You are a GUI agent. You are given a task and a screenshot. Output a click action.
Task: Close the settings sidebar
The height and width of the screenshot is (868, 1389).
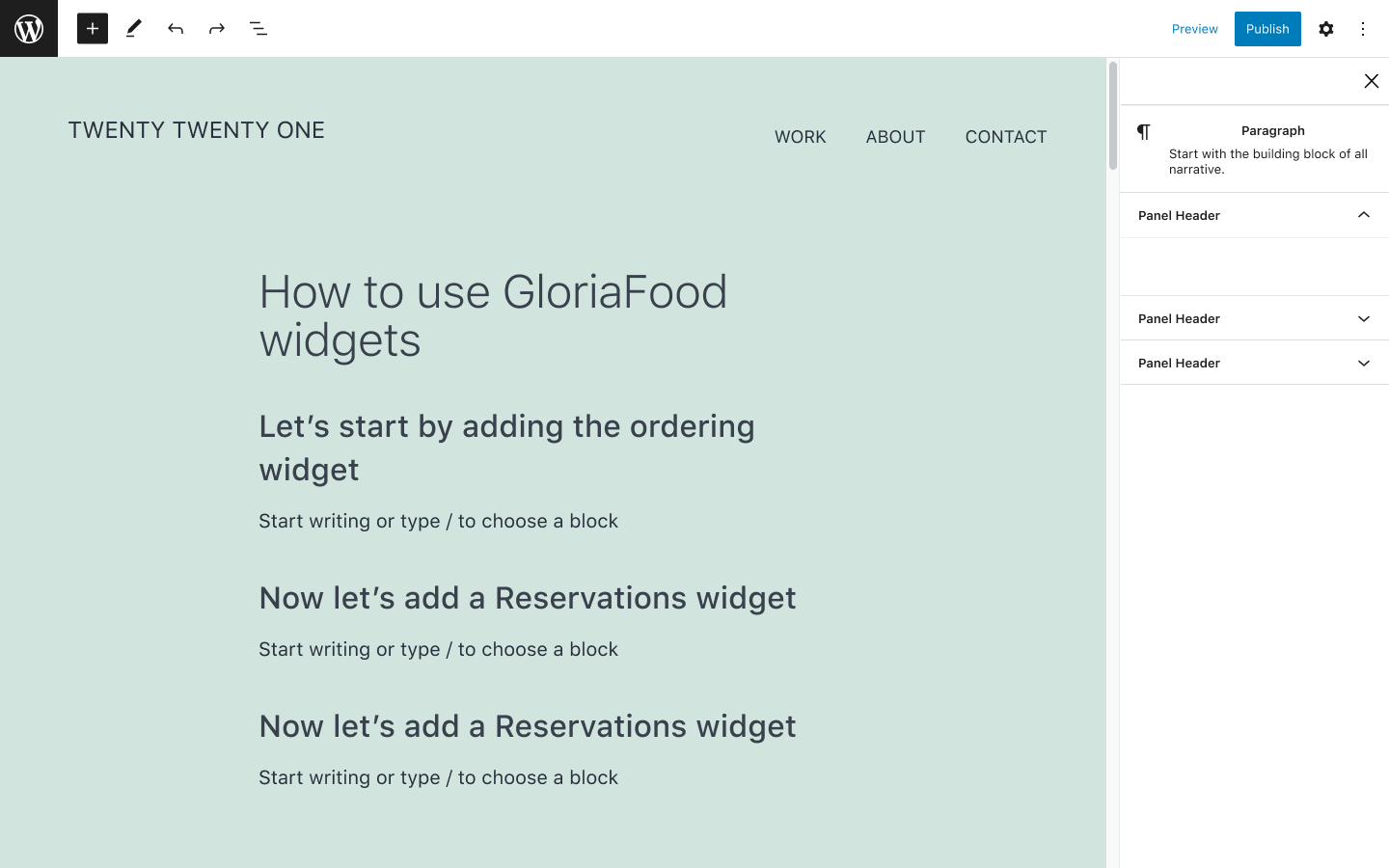1371,81
